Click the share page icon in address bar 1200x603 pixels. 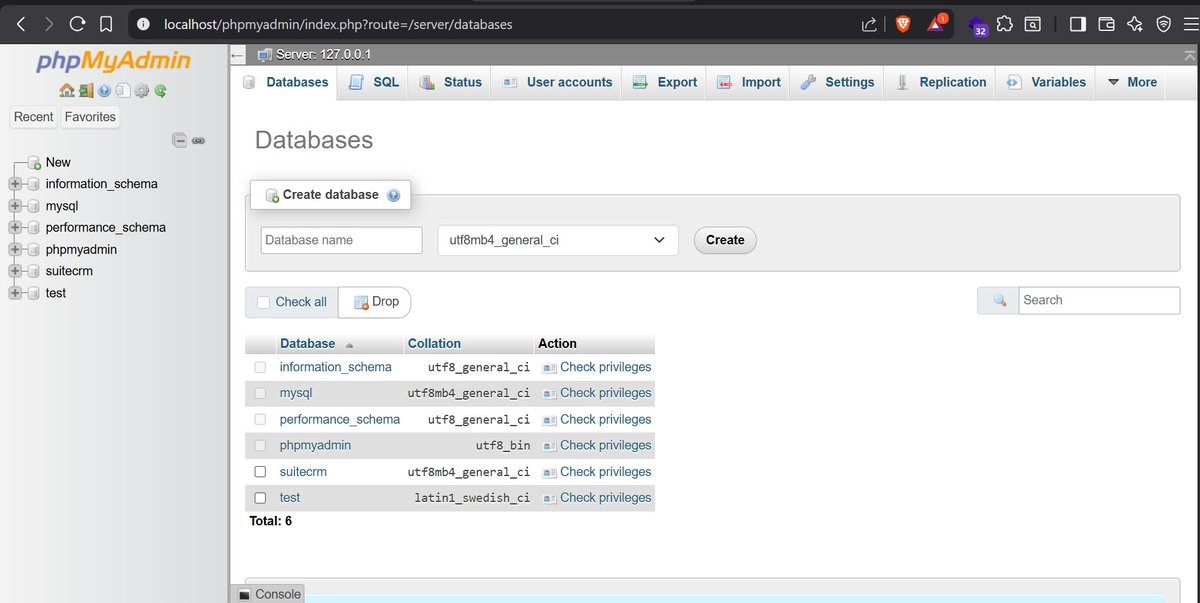click(869, 24)
